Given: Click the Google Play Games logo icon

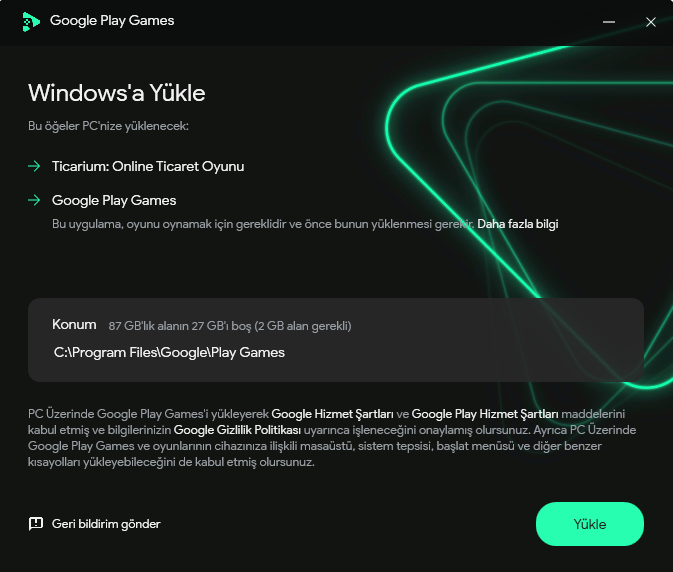Looking at the screenshot, I should (31, 21).
